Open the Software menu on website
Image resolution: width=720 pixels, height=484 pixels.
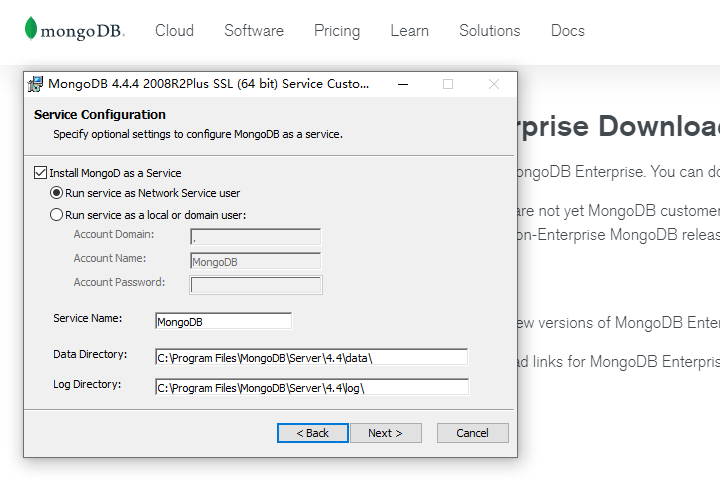(x=254, y=31)
